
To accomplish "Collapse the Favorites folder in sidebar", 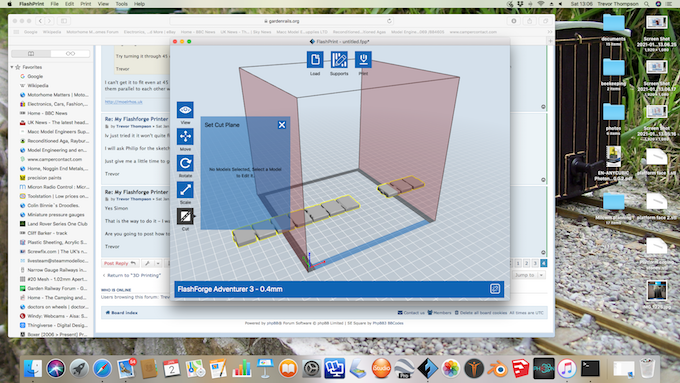I will 12,67.
